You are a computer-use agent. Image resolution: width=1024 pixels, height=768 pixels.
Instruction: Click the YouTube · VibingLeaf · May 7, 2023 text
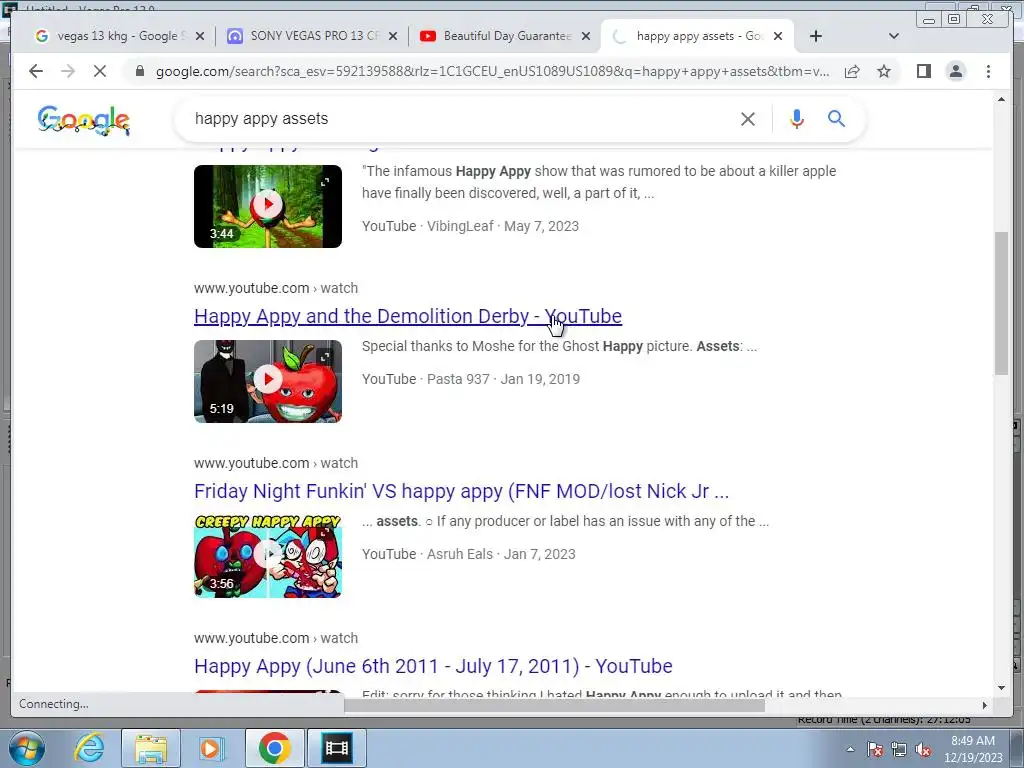pyautogui.click(x=470, y=226)
